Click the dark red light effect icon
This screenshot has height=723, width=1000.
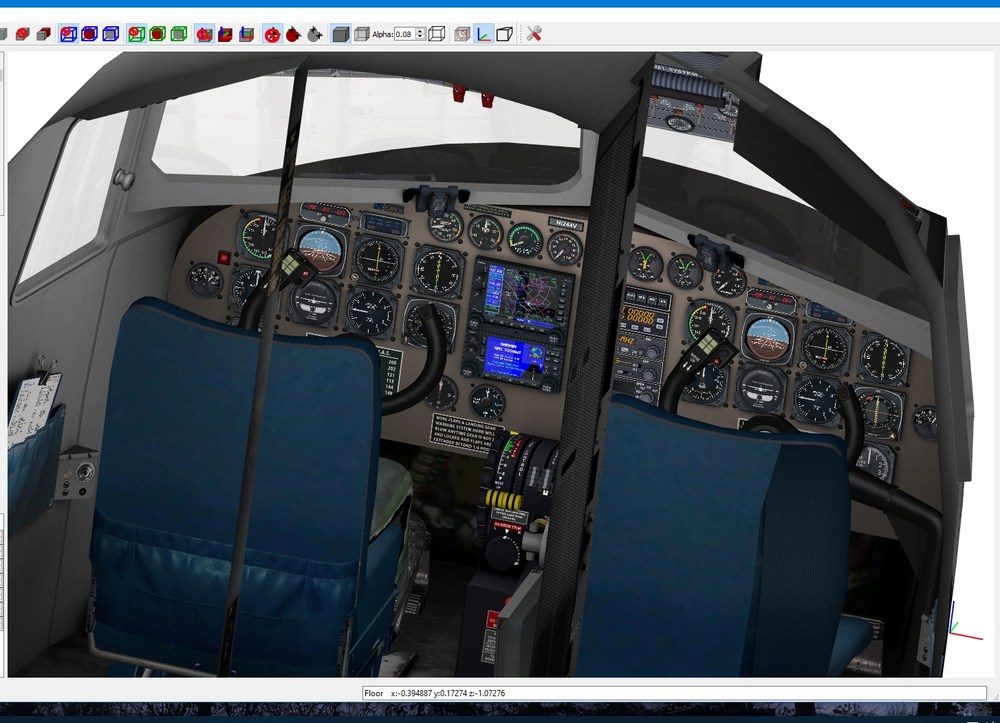click(293, 34)
